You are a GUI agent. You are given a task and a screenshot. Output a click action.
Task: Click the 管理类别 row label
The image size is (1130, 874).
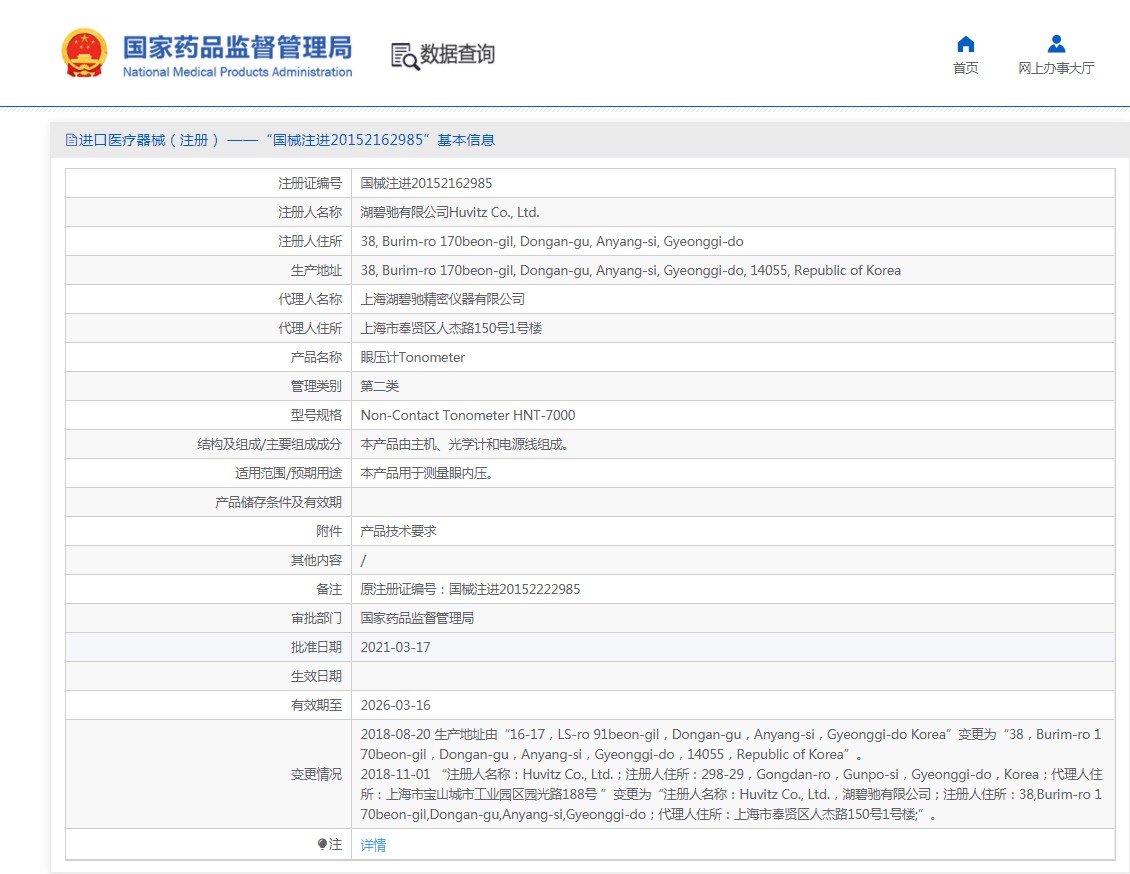pos(316,386)
